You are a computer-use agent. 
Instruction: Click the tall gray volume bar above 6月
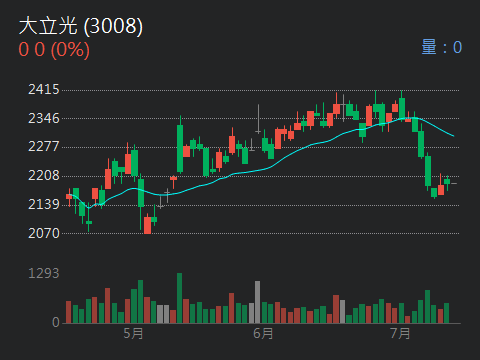tap(257, 302)
